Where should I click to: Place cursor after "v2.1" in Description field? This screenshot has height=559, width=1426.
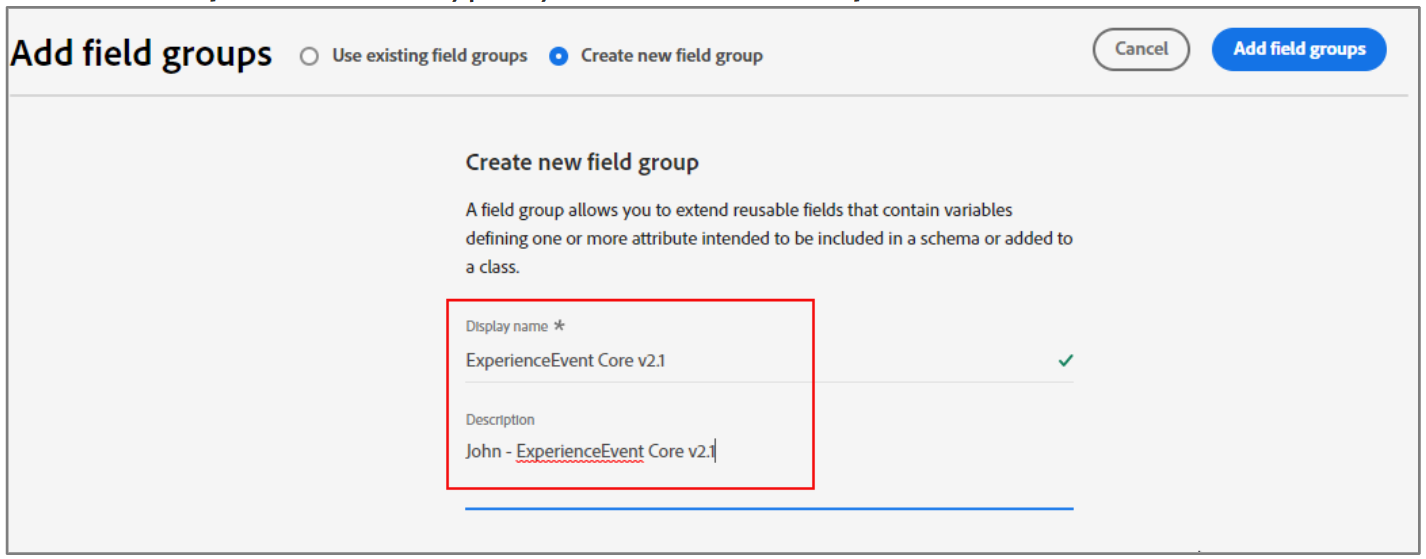(717, 452)
